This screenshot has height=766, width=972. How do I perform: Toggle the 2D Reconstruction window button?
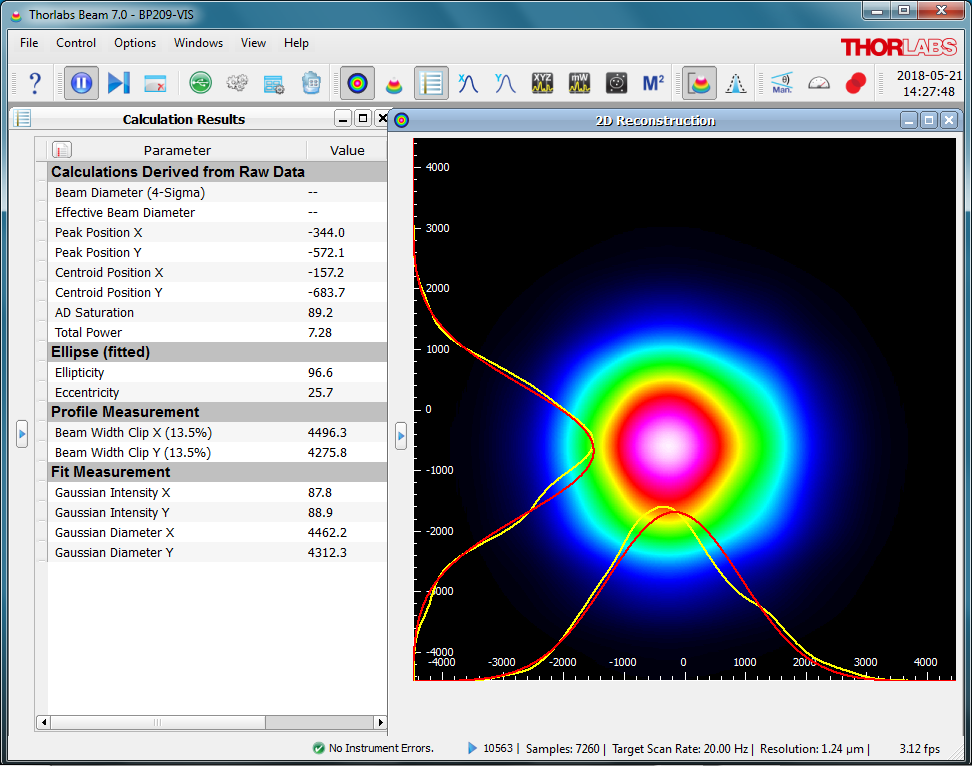357,83
